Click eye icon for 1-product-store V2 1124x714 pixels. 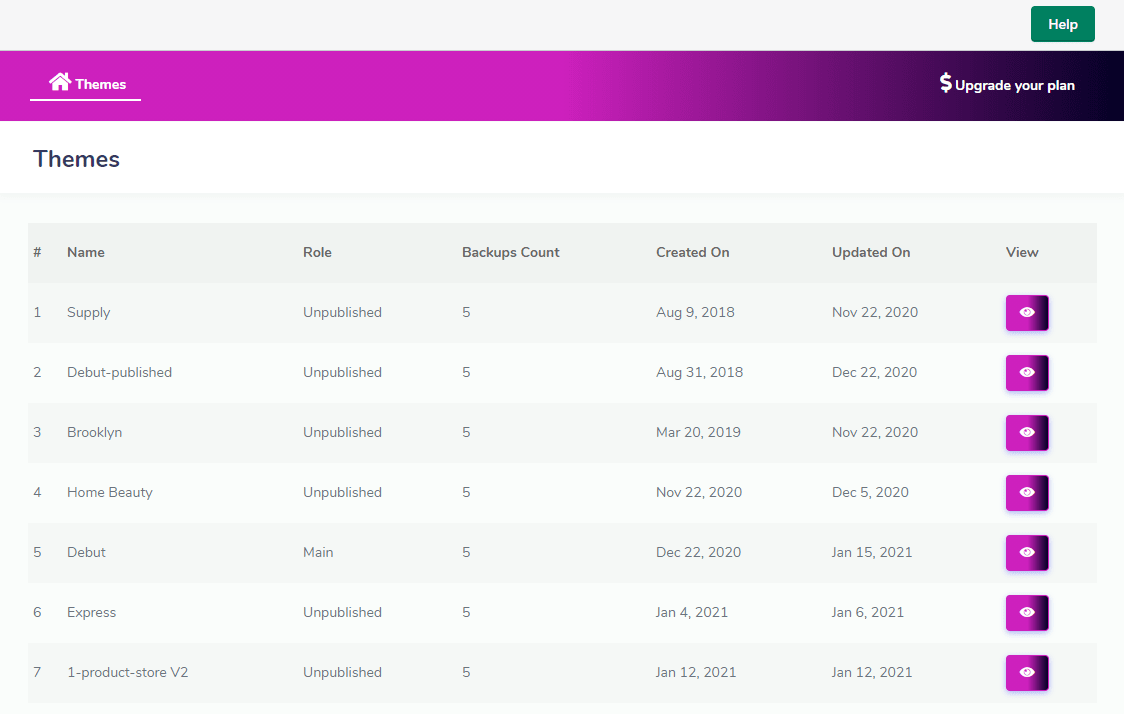pyautogui.click(x=1027, y=672)
